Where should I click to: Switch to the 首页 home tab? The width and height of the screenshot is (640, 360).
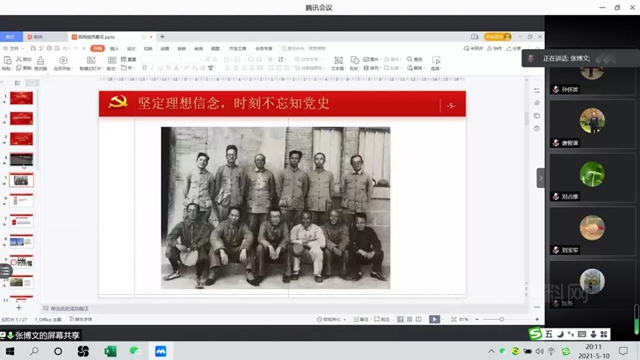tap(11, 37)
